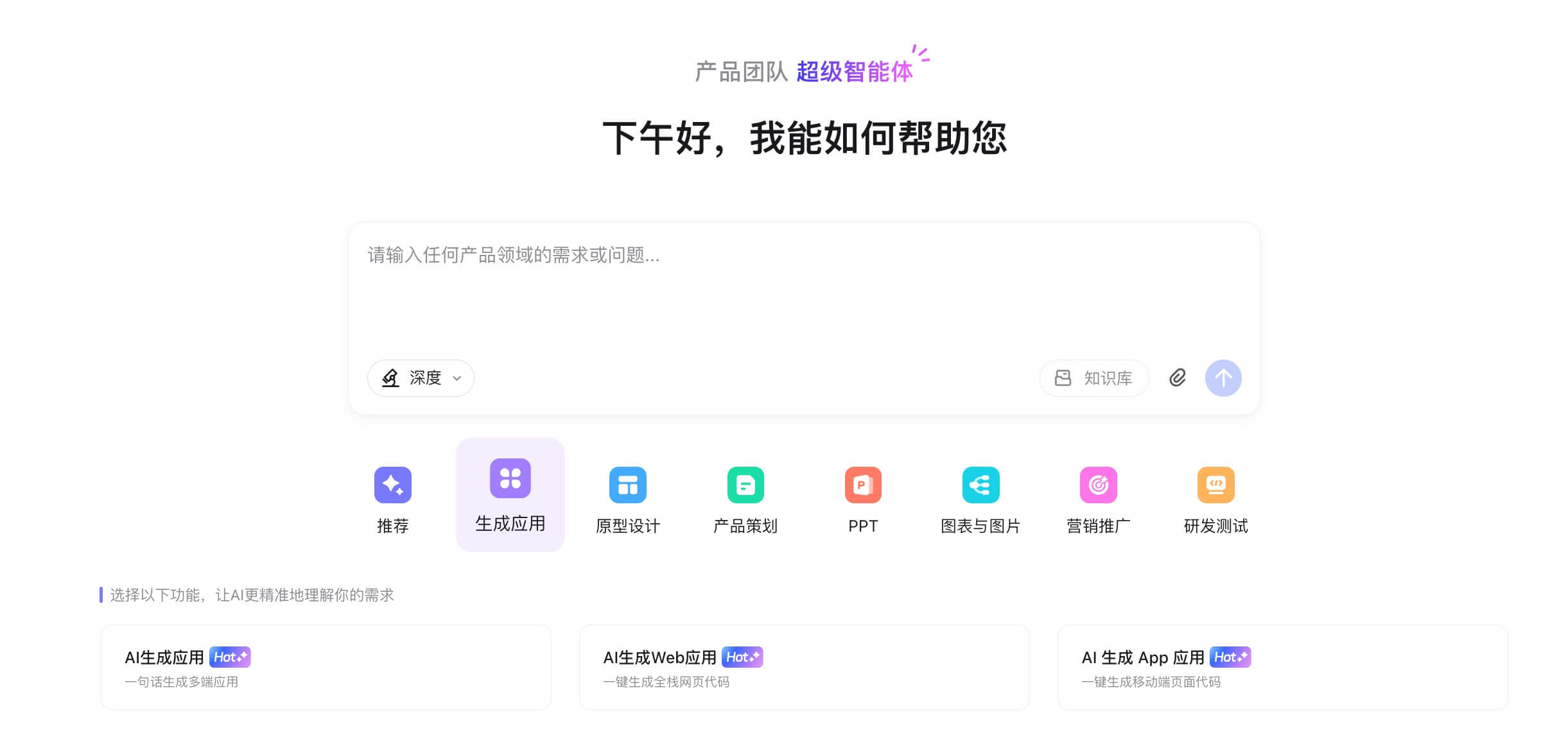Open the 深度 mode dropdown
The height and width of the screenshot is (746, 1568).
coord(421,377)
